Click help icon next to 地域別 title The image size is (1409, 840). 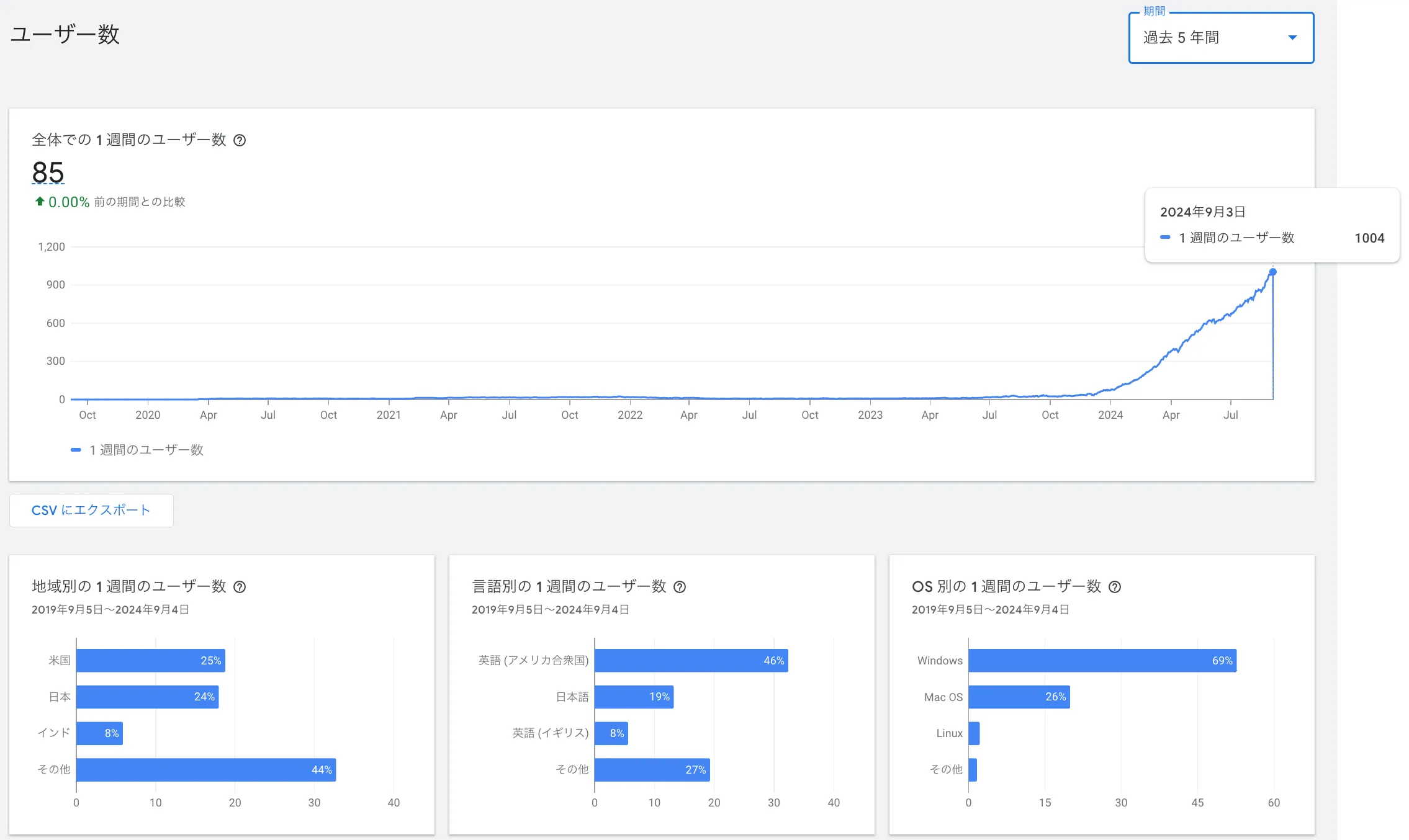tap(240, 587)
